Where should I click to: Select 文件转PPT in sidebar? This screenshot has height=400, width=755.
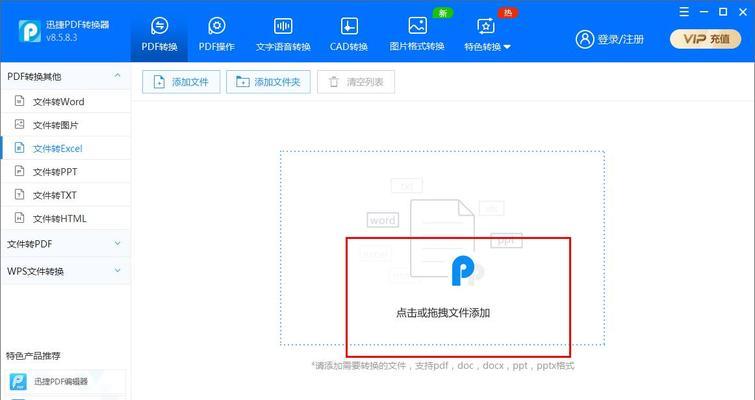point(66,172)
